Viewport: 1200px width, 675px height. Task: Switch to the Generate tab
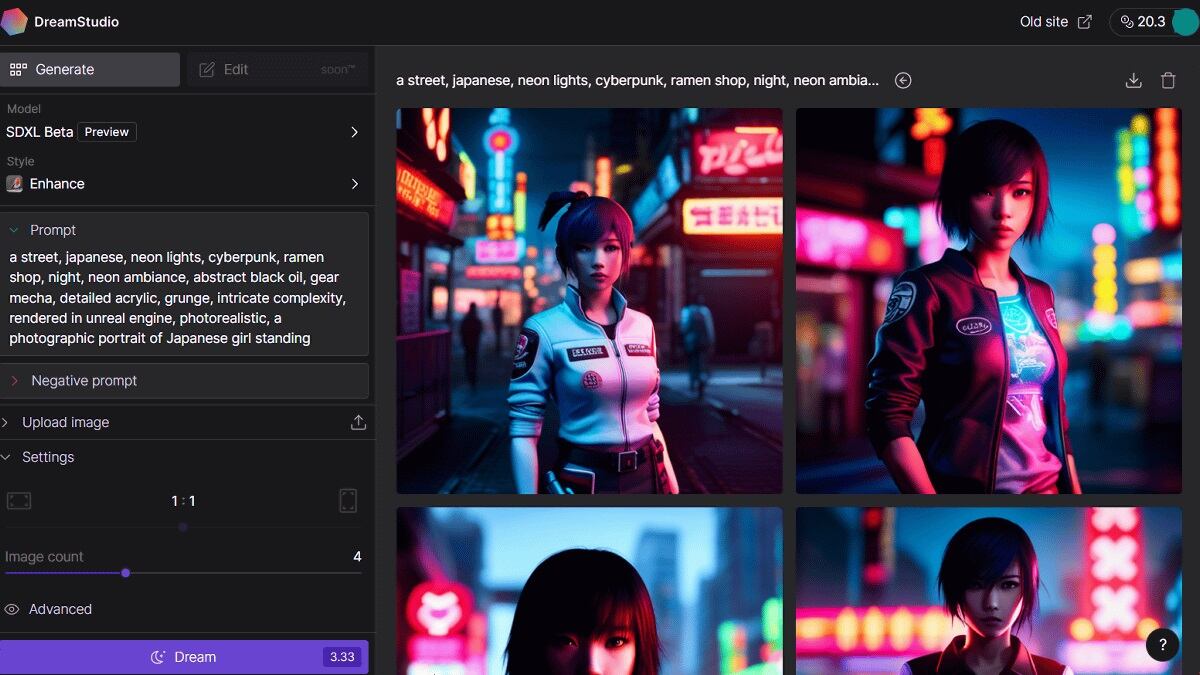pyautogui.click(x=90, y=70)
